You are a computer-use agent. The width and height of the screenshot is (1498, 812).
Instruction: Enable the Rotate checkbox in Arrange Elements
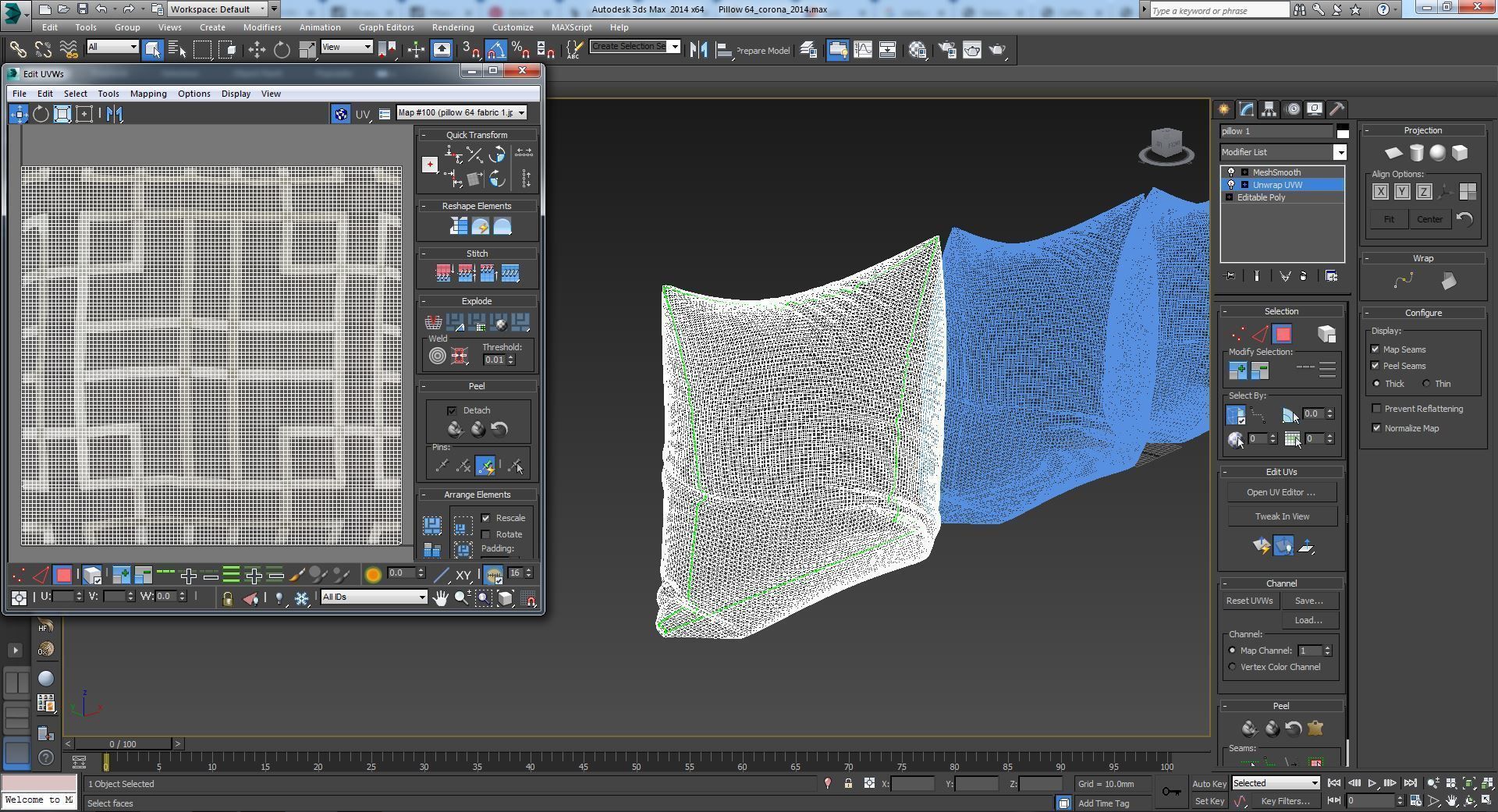click(x=486, y=534)
